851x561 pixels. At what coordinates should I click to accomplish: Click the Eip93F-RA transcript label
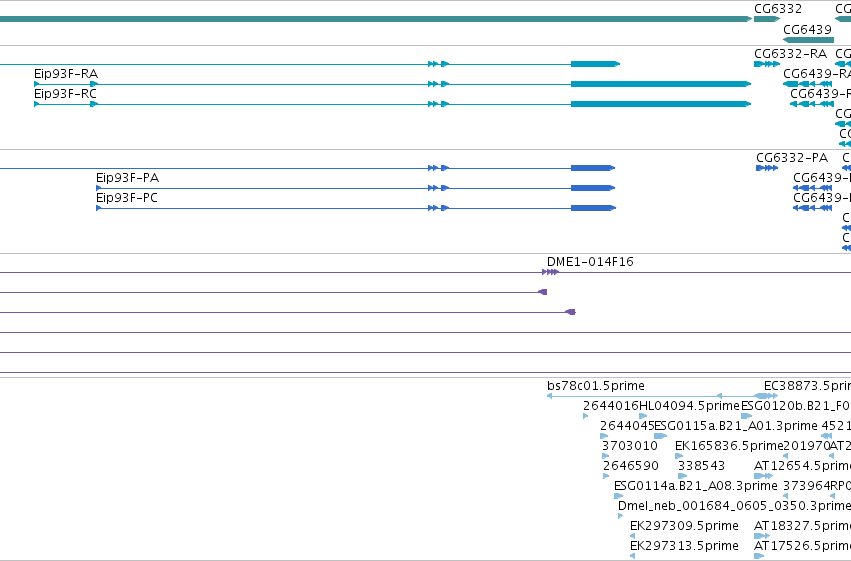(66, 74)
